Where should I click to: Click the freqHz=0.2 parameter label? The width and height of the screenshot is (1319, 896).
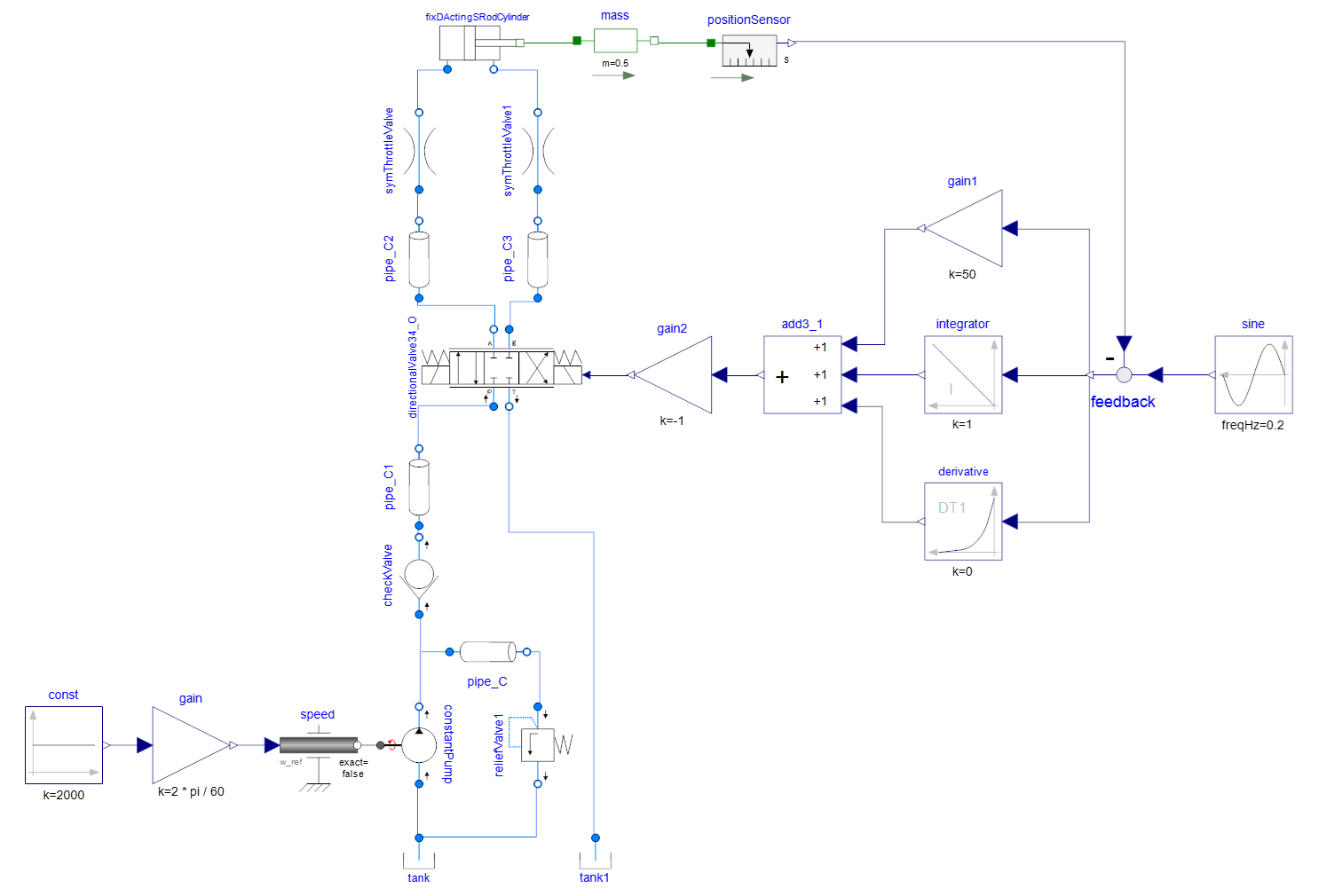[x=1252, y=425]
